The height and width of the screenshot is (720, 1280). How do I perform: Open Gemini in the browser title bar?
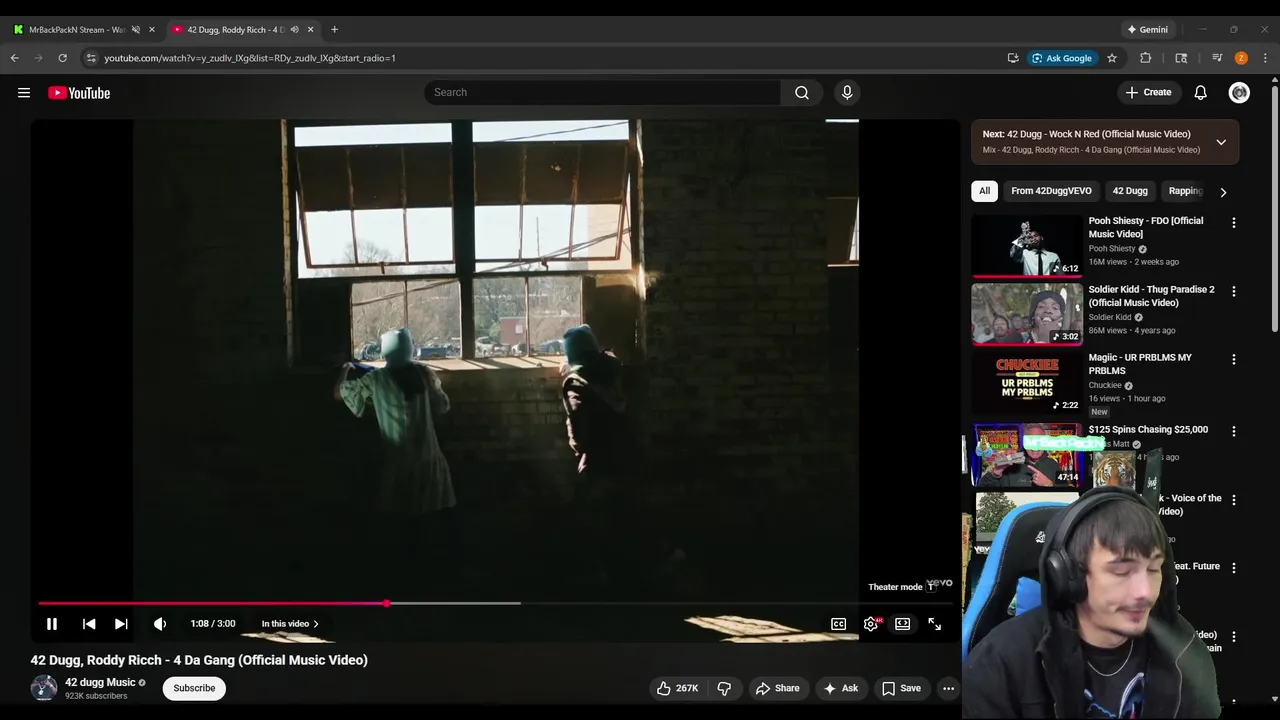1147,30
